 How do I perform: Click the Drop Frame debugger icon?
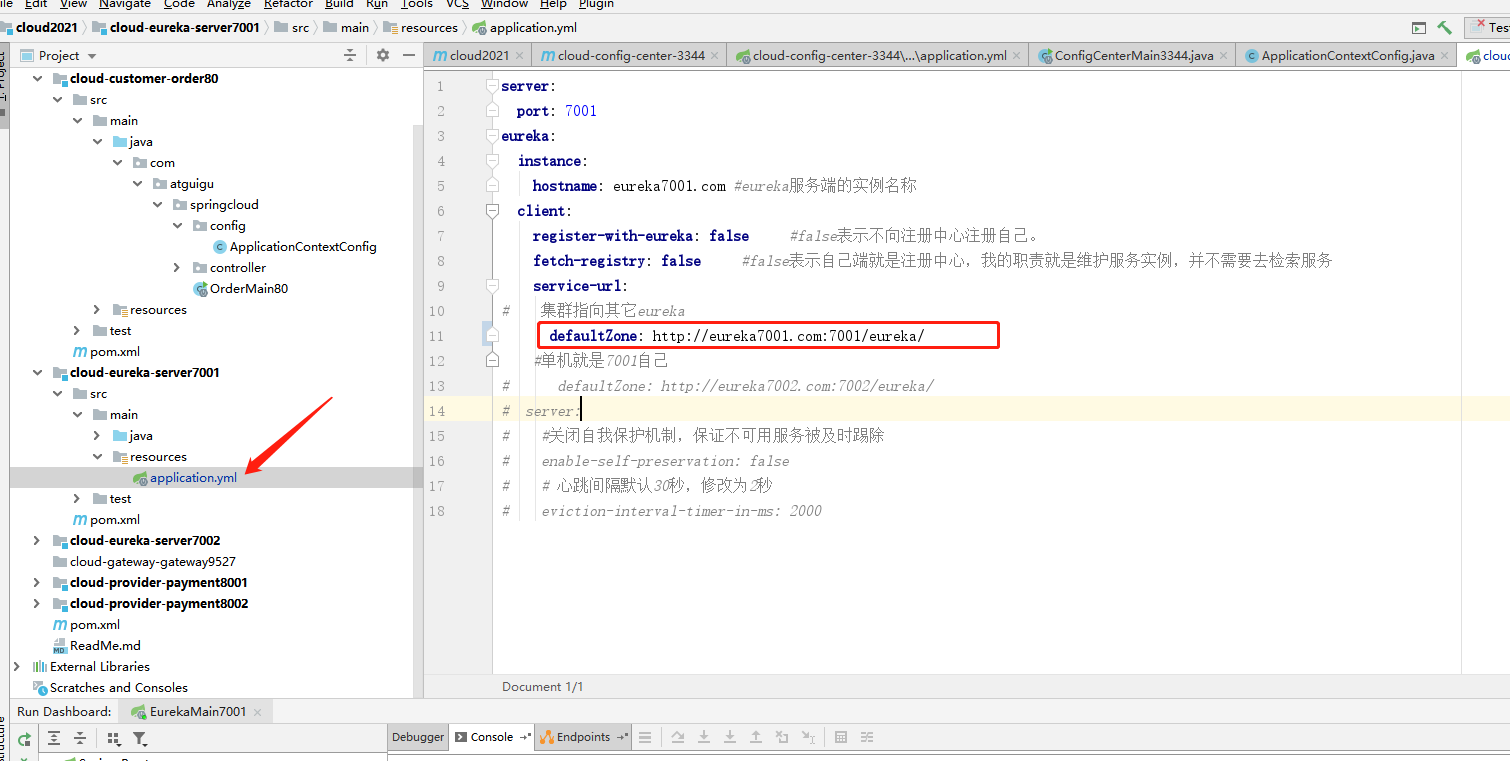click(782, 737)
